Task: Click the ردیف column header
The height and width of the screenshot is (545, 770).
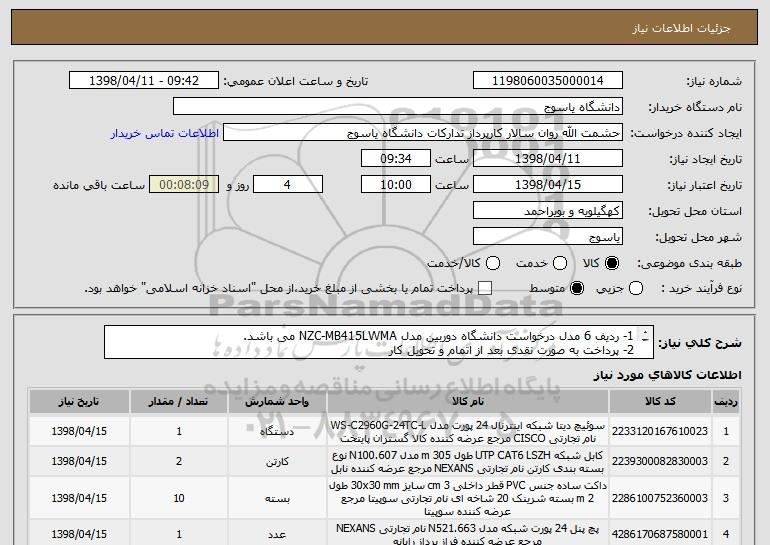Action: coord(726,402)
